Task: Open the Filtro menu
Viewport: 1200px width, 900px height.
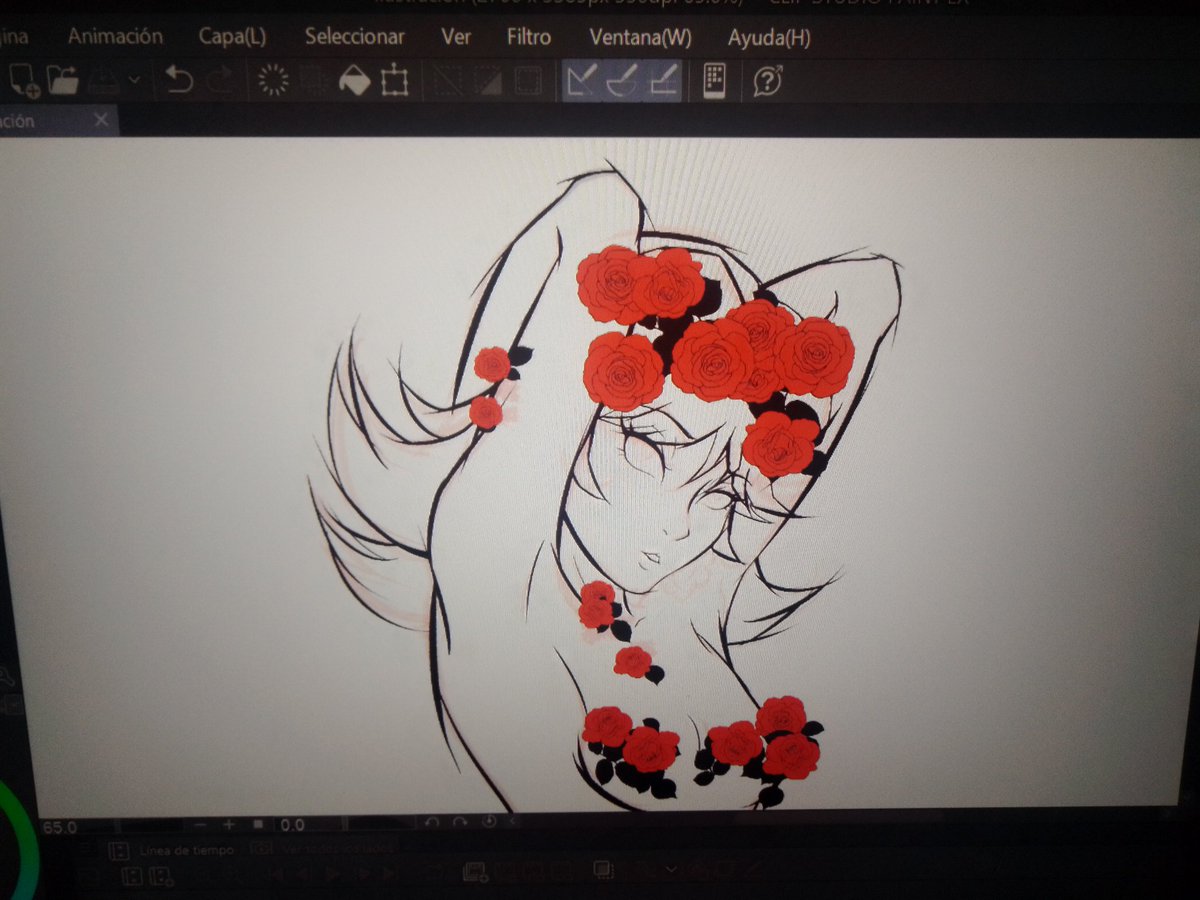Action: pos(529,37)
